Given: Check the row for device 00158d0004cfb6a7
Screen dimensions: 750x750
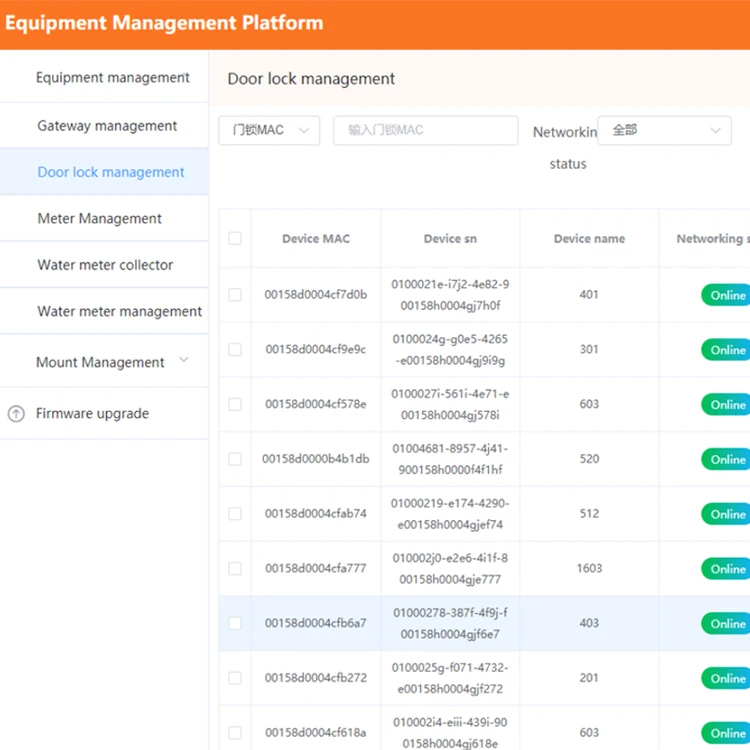Looking at the screenshot, I should [x=235, y=623].
